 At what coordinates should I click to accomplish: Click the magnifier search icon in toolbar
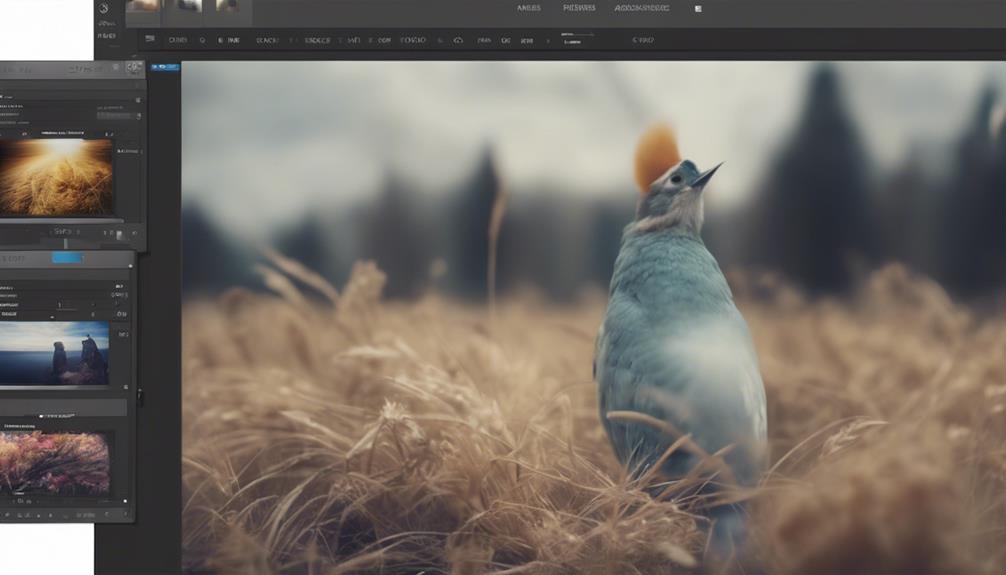coord(202,40)
